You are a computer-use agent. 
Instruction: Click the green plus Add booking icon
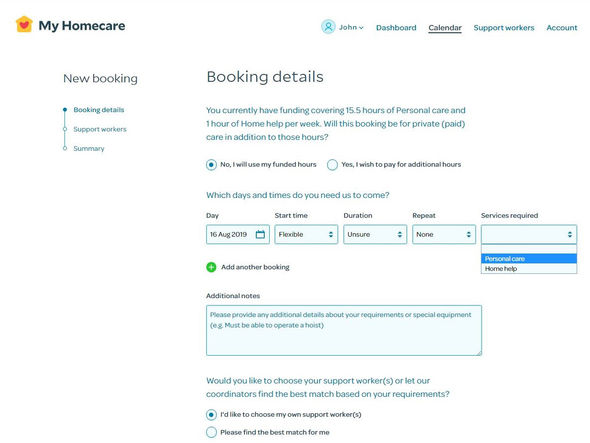click(x=211, y=267)
